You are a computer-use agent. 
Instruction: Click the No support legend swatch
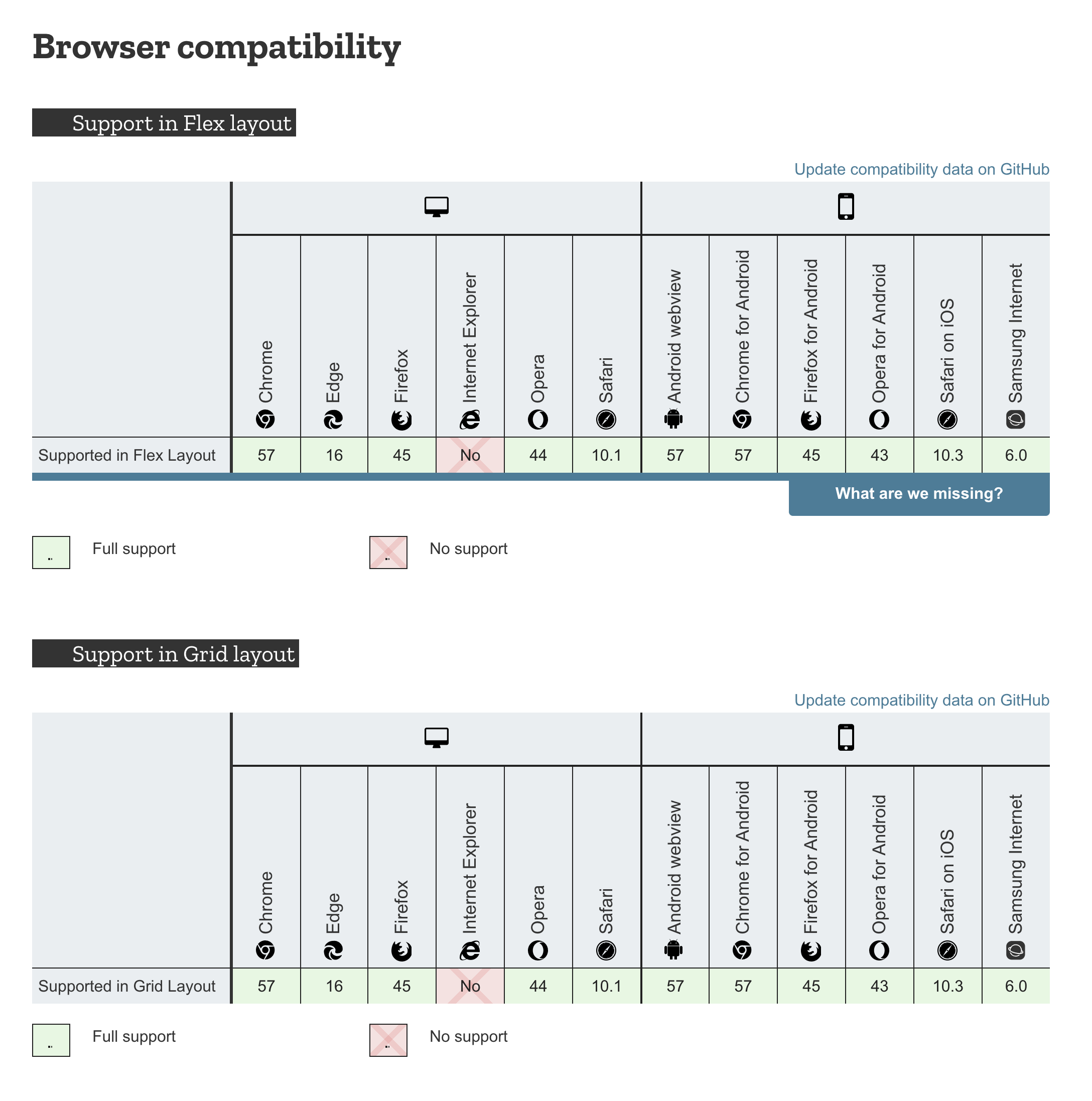(x=388, y=552)
